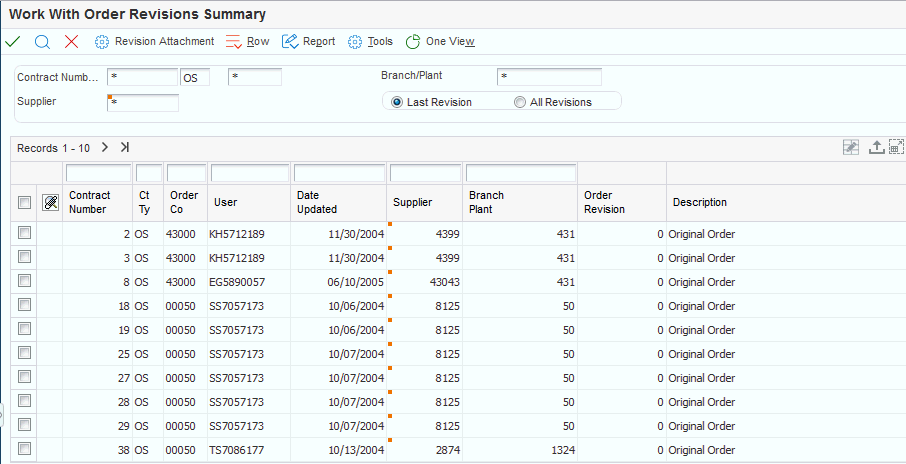Select the Last Revision radio button
Image resolution: width=906 pixels, height=464 pixels.
pyautogui.click(x=397, y=102)
